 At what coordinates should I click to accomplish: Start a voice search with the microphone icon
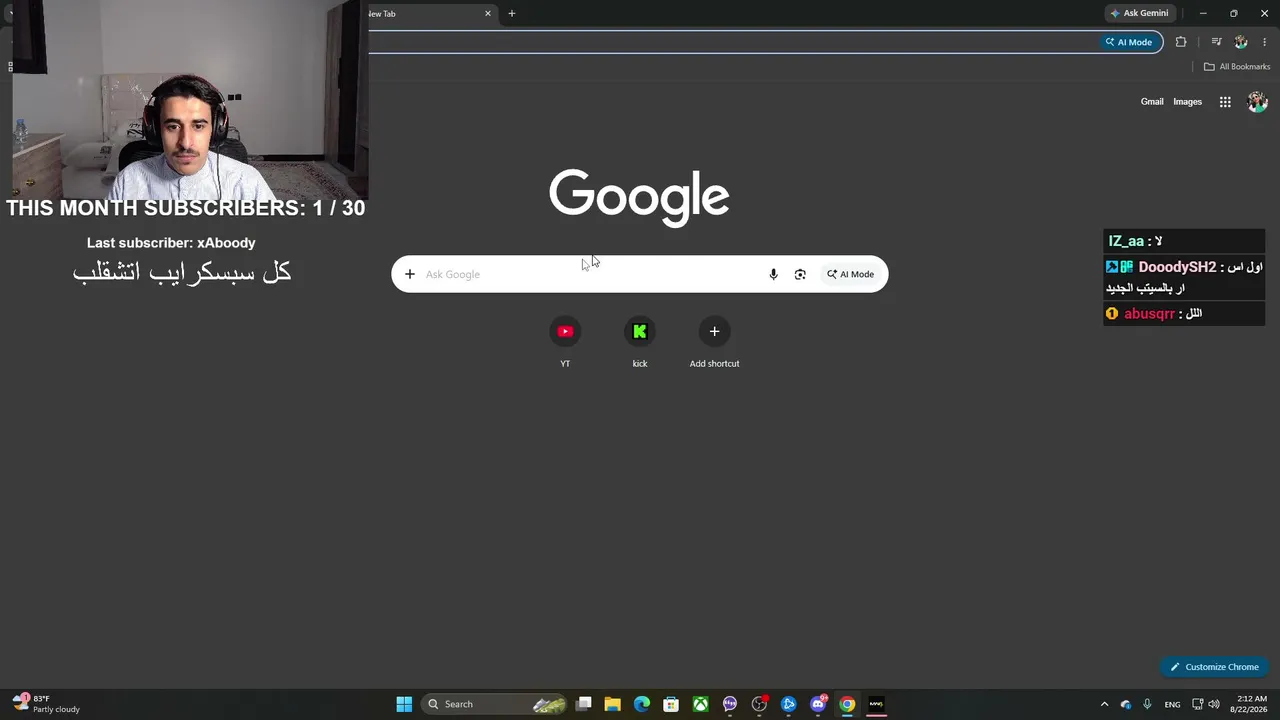click(x=773, y=274)
